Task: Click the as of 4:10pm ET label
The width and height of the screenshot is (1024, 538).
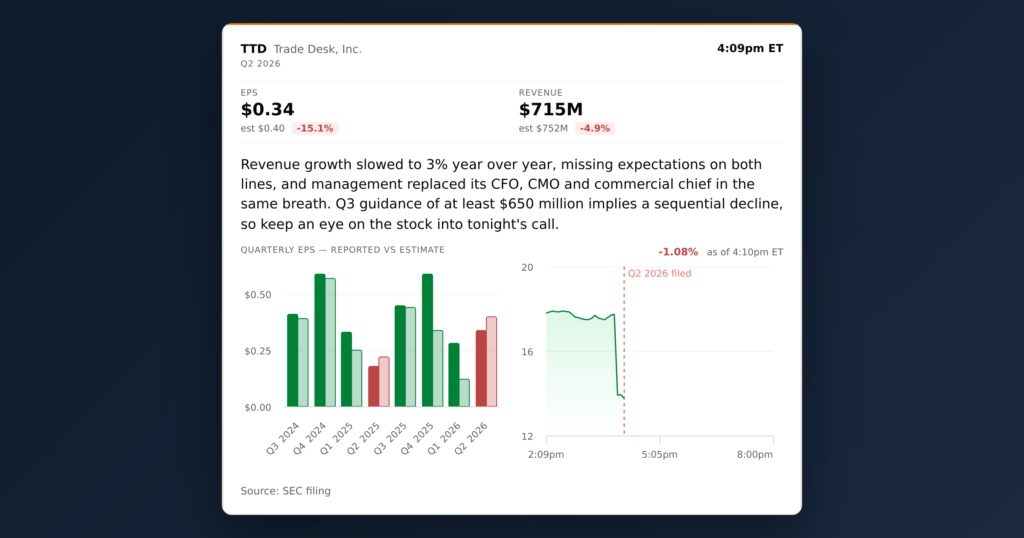Action: pos(744,252)
